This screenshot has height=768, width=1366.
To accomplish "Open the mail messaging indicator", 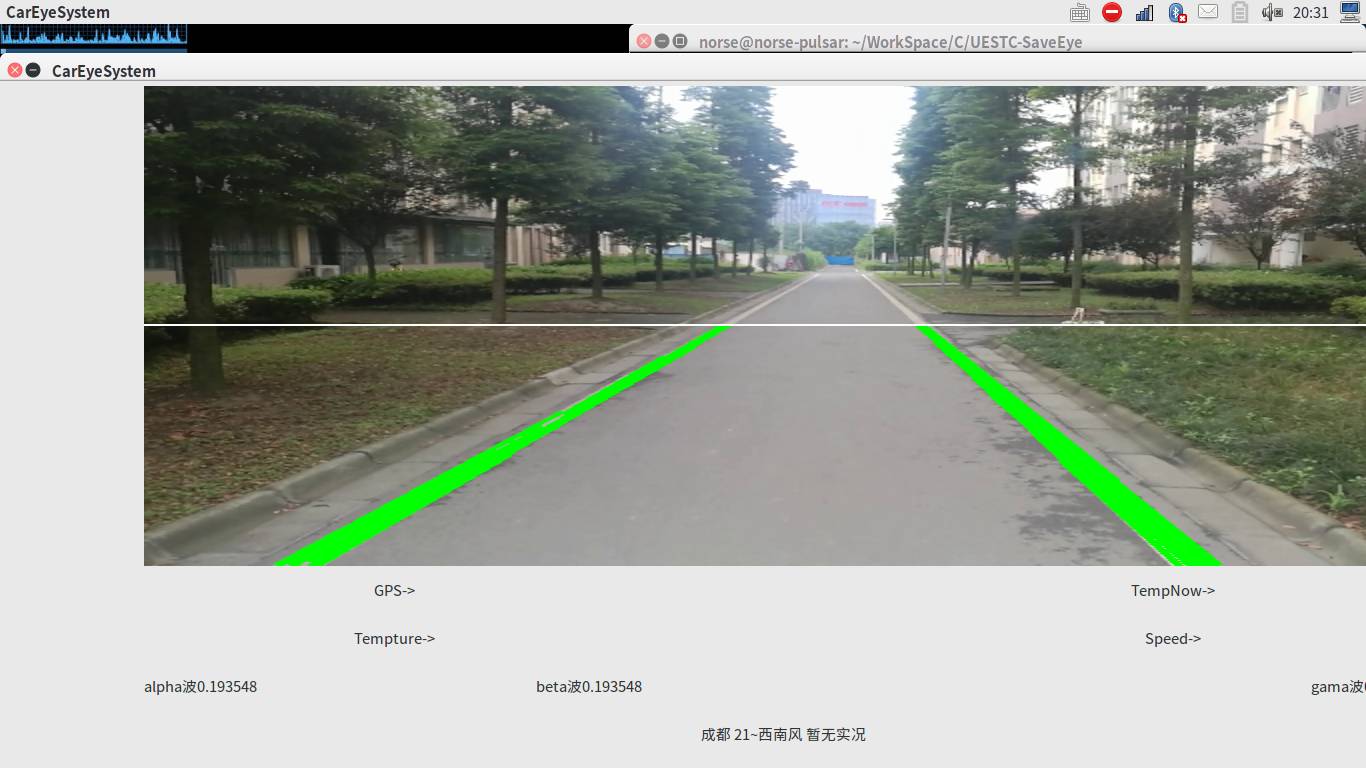I will pyautogui.click(x=1208, y=12).
